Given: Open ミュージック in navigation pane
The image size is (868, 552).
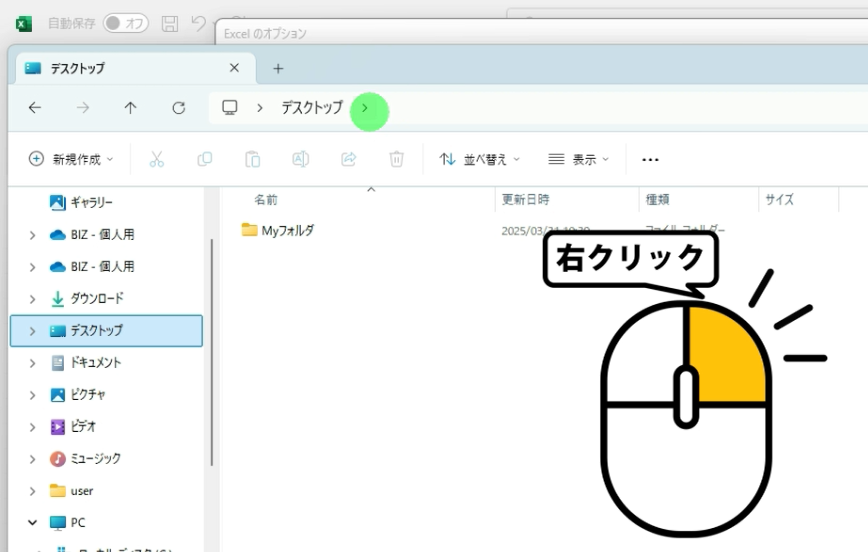Looking at the screenshot, I should (85, 458).
